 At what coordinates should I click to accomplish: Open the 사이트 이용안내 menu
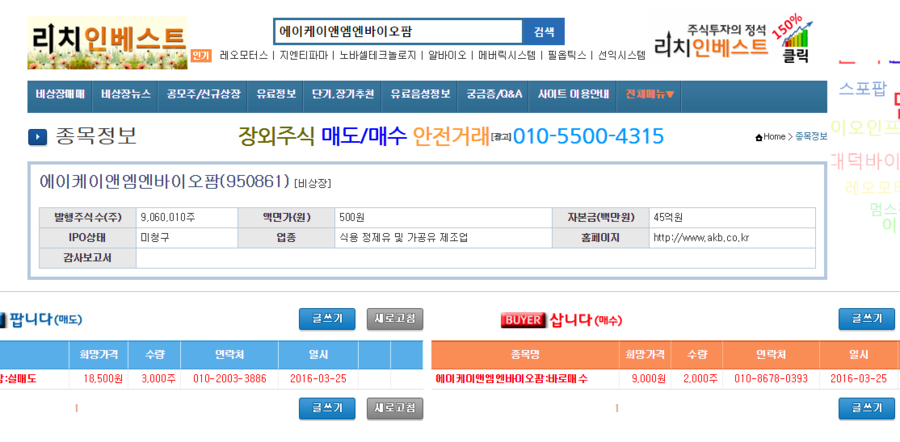click(x=573, y=94)
